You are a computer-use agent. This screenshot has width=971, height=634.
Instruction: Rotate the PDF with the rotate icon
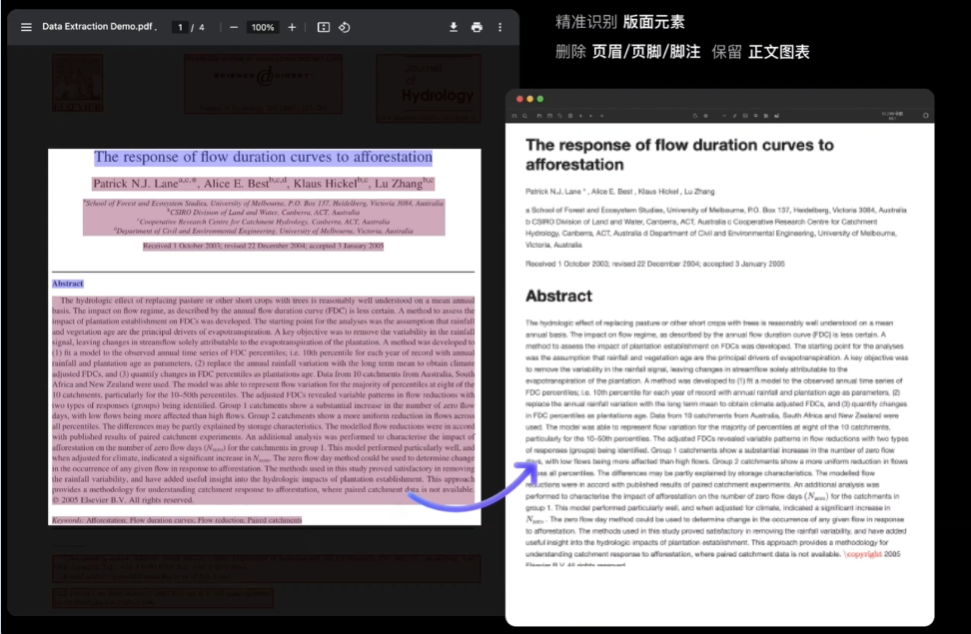(x=345, y=27)
